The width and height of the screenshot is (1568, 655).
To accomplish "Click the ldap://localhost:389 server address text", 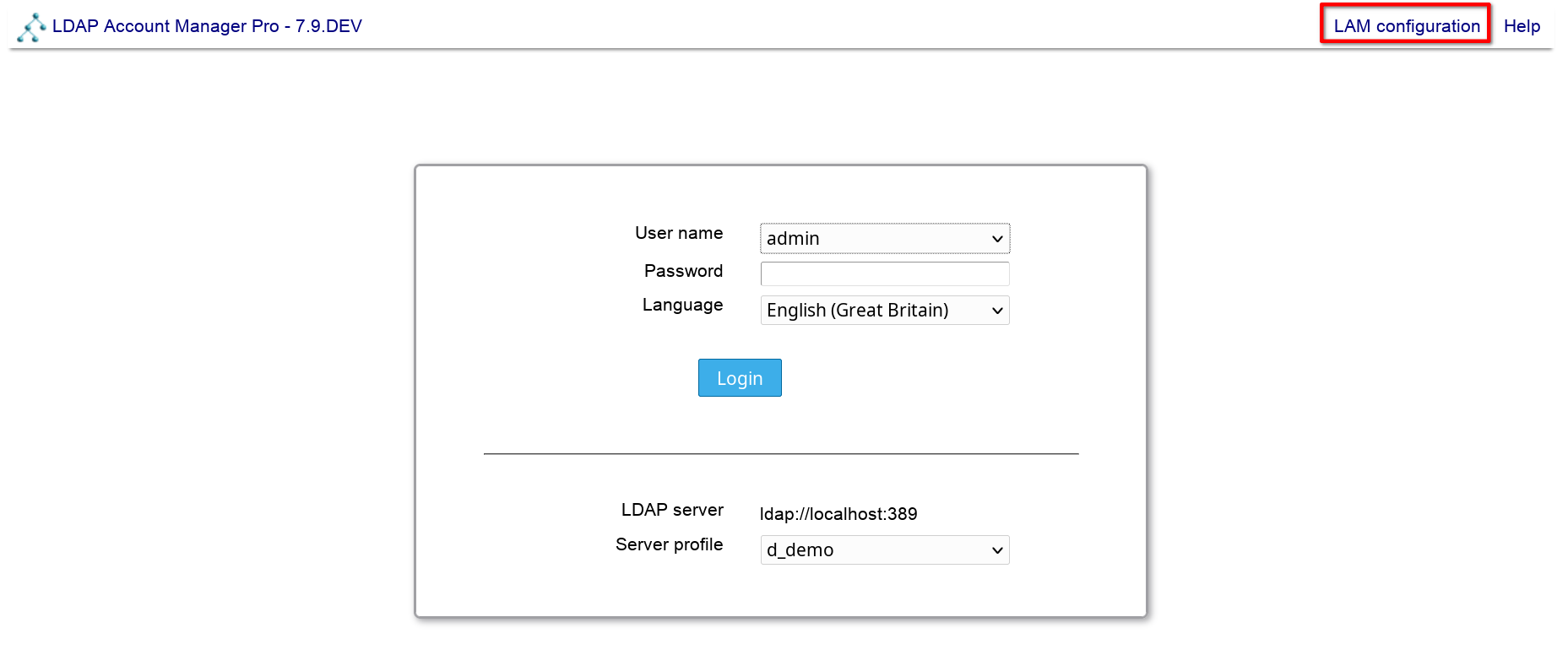I will tap(838, 514).
